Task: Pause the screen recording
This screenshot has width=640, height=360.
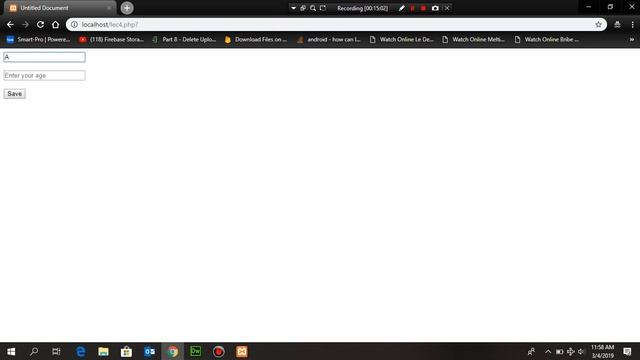Action: [412, 8]
